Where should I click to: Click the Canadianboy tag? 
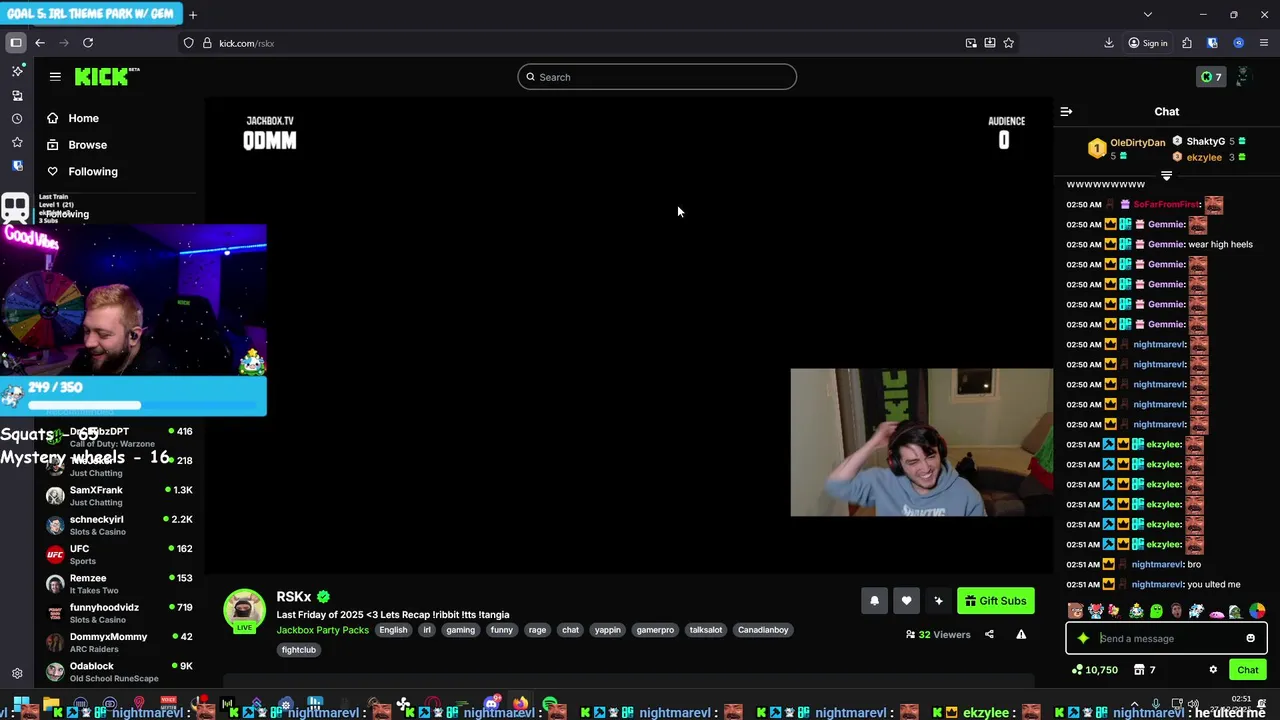[764, 630]
